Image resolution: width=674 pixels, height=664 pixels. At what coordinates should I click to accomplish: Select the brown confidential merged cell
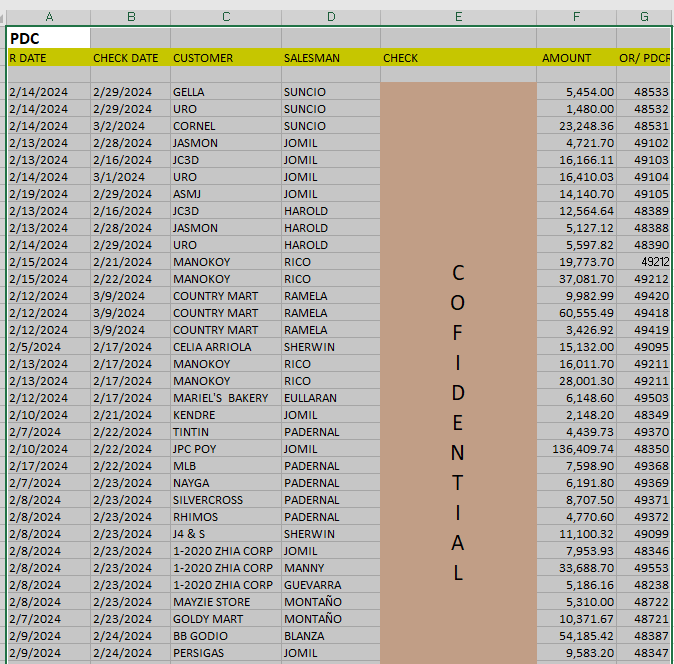click(458, 370)
